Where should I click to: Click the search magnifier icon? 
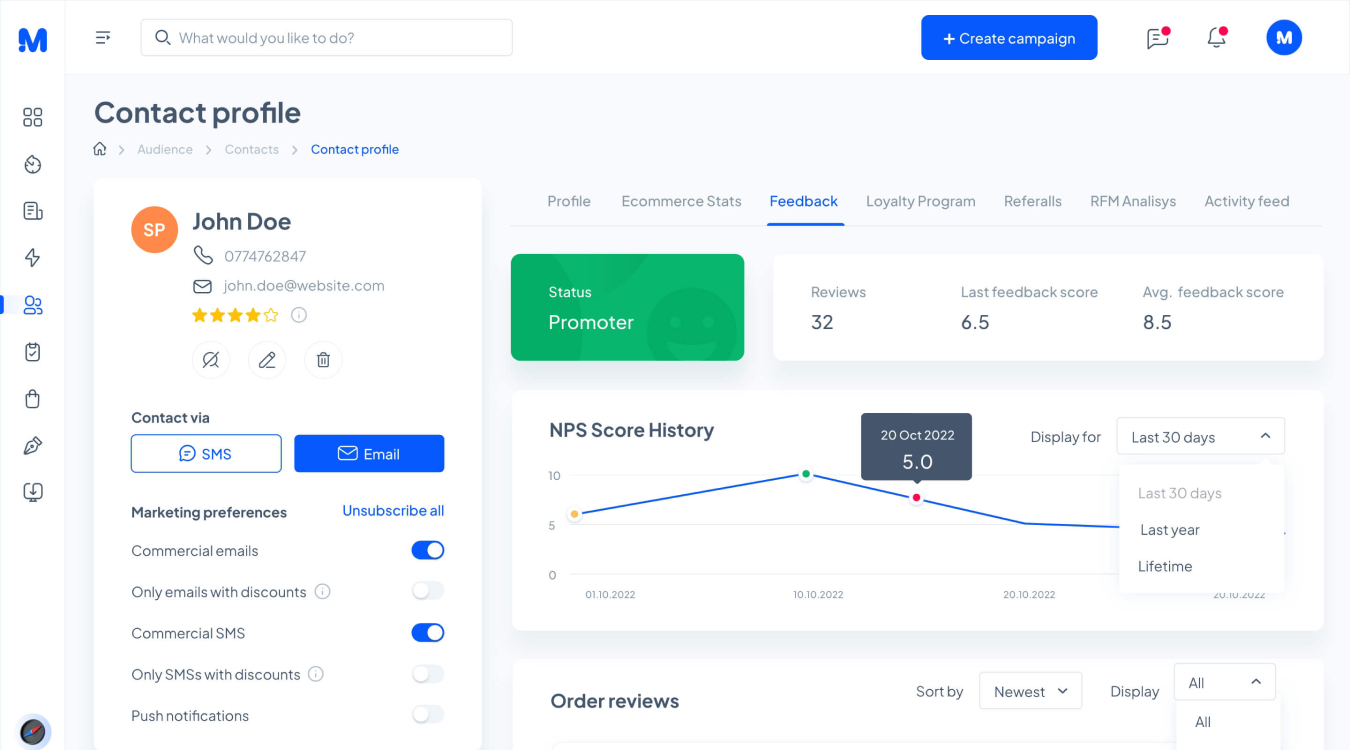[x=163, y=38]
